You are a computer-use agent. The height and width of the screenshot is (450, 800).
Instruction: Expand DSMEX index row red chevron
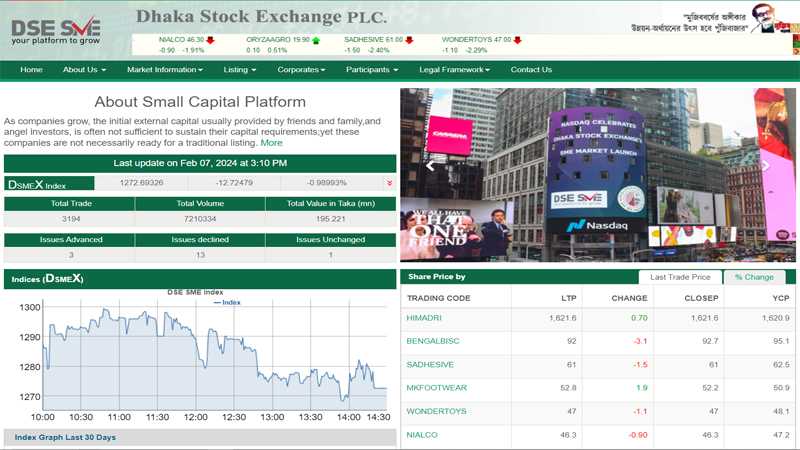389,183
